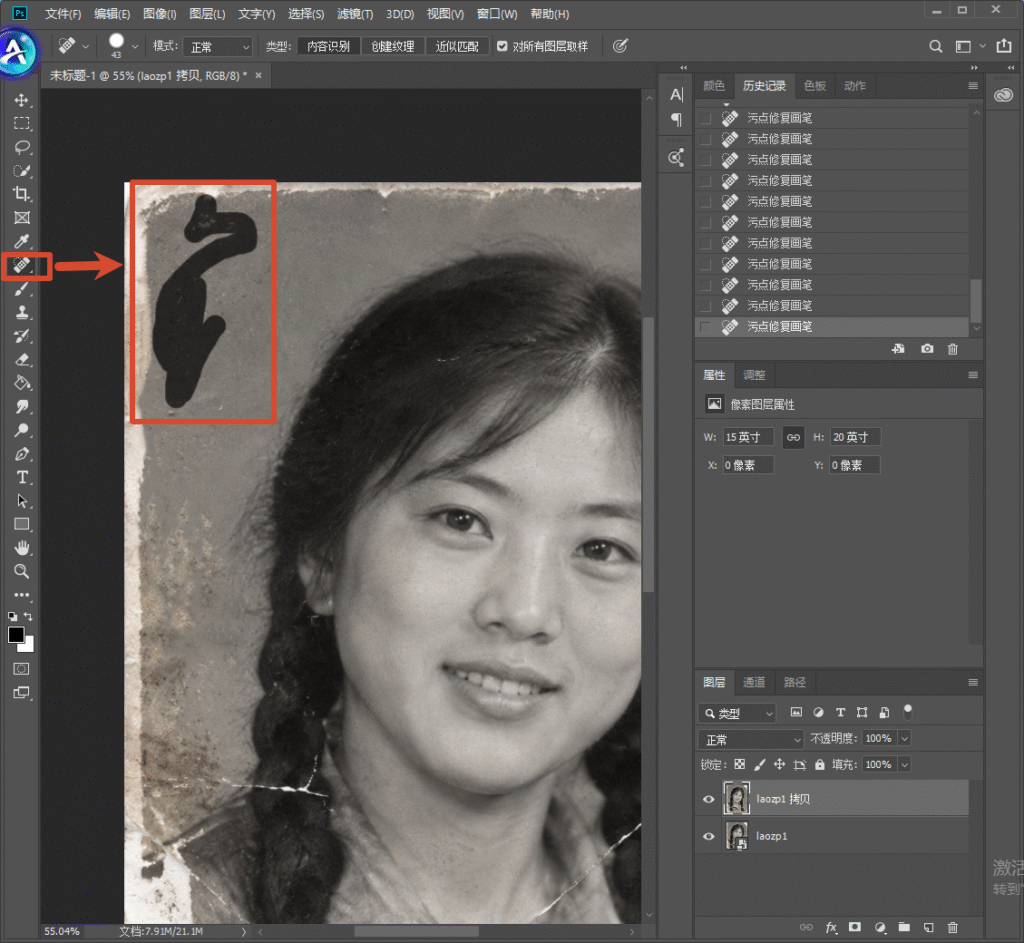The image size is (1024, 943).
Task: Select the History Brush tool
Action: click(22, 336)
